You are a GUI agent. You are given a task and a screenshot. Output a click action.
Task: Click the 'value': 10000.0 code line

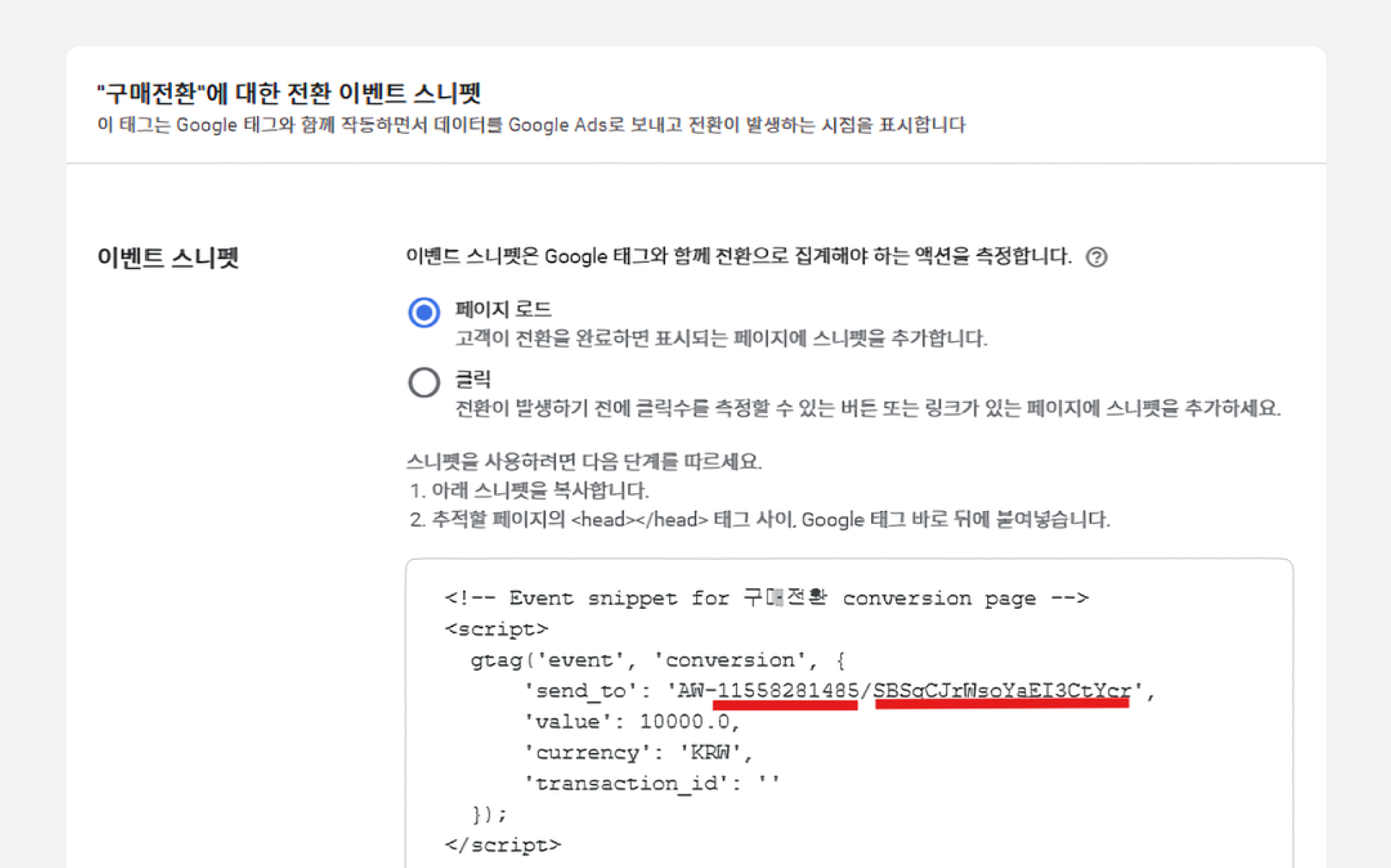(x=631, y=722)
